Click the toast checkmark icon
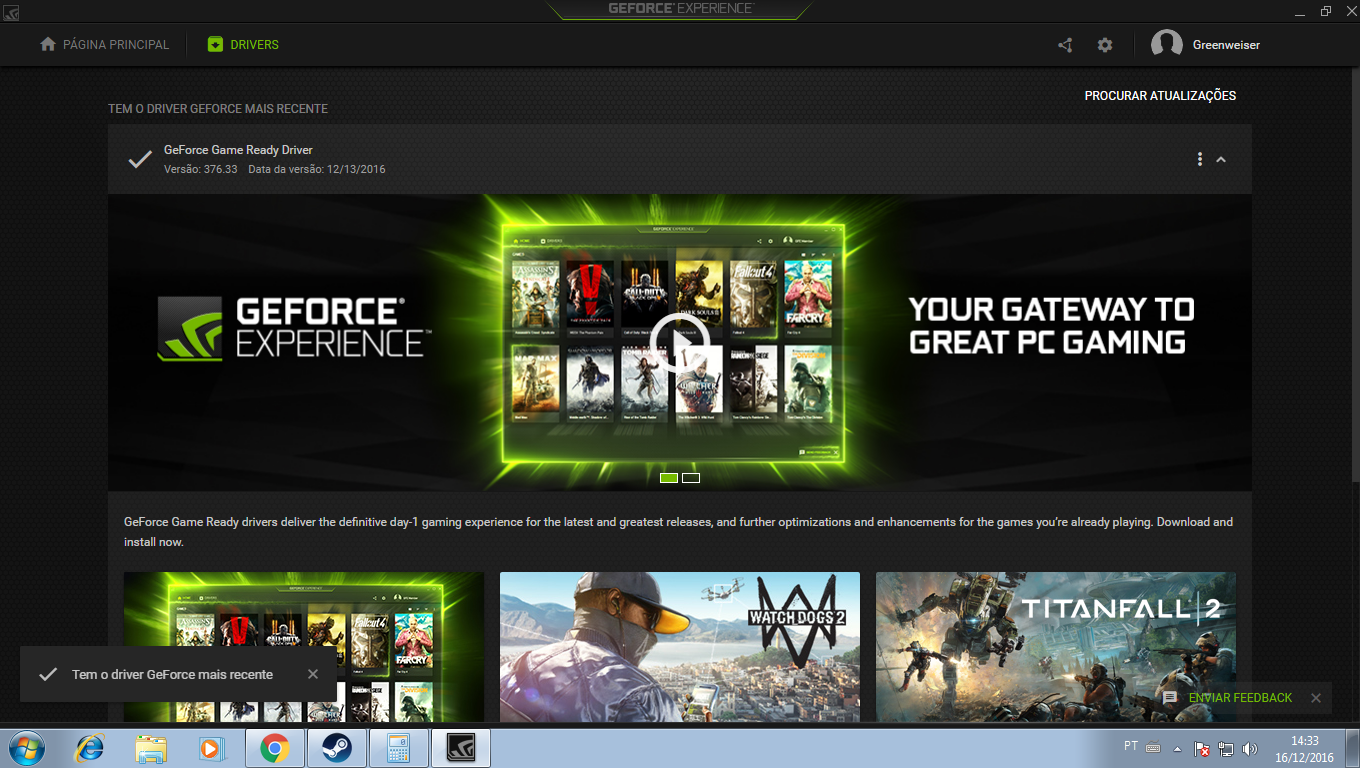This screenshot has height=768, width=1360. click(x=47, y=674)
